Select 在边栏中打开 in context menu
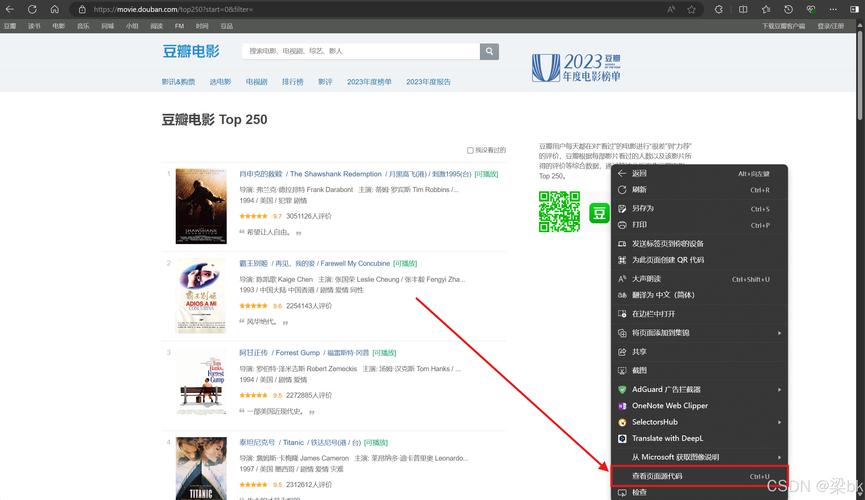The height and width of the screenshot is (500, 865). coord(699,313)
